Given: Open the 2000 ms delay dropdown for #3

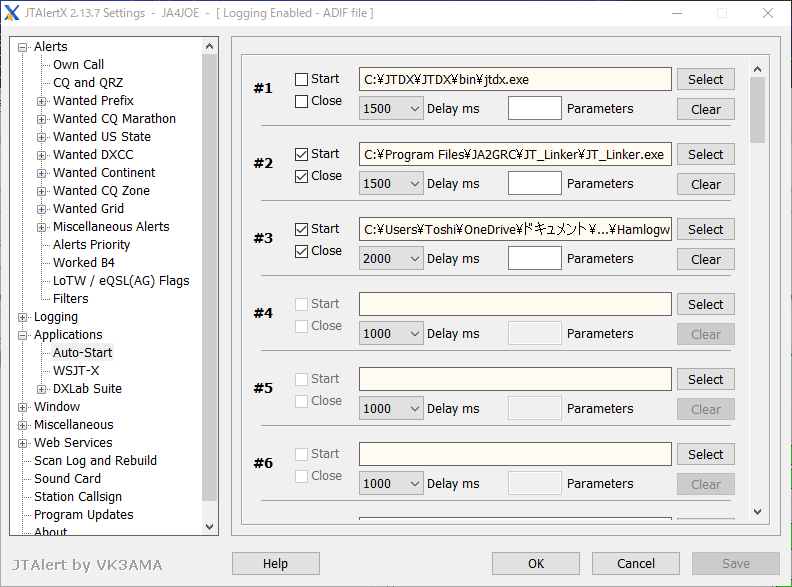Looking at the screenshot, I should click(x=391, y=259).
